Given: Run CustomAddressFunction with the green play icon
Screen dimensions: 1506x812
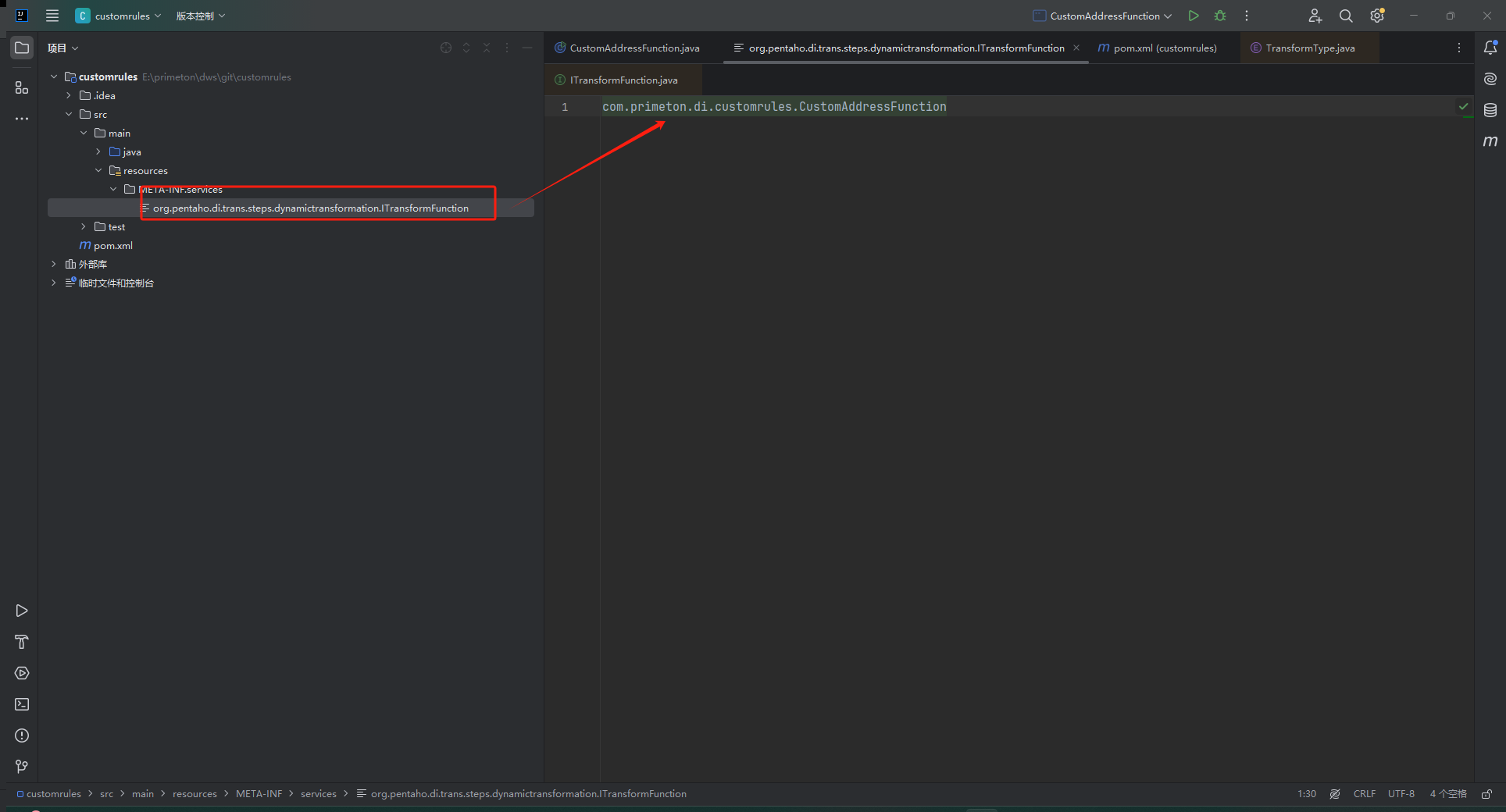Looking at the screenshot, I should tap(1193, 16).
